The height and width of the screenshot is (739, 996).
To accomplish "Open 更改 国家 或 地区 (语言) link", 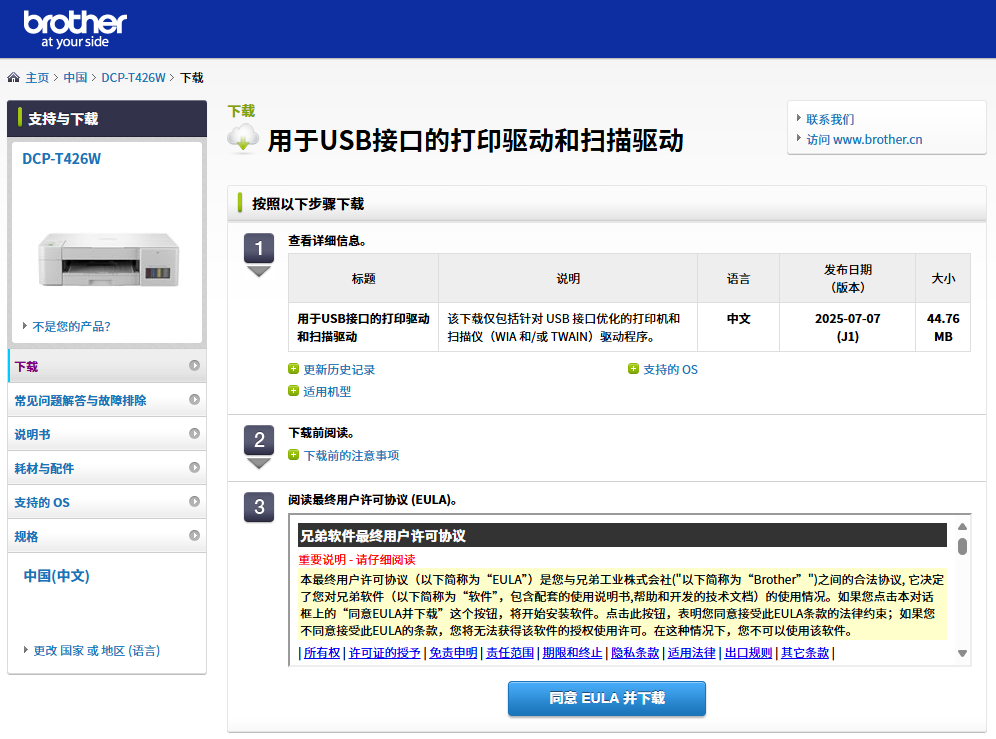I will click(x=97, y=651).
